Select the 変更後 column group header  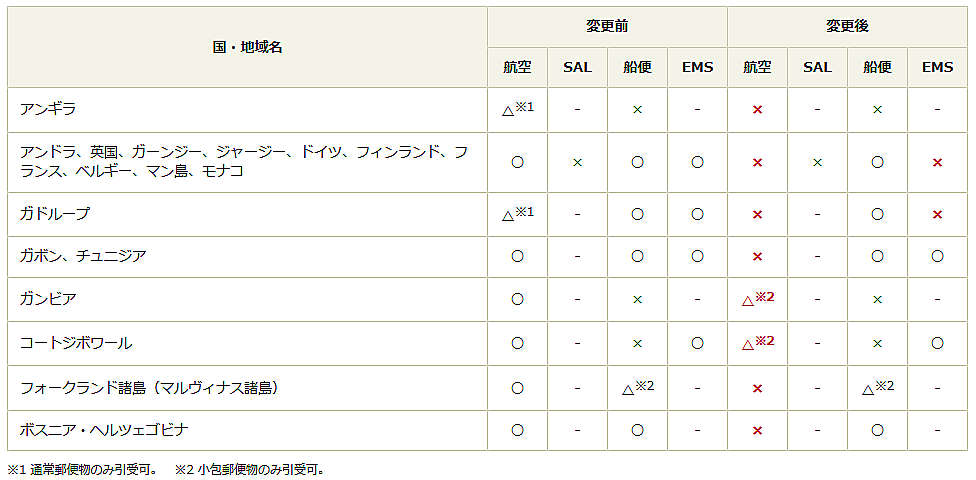coord(847,26)
